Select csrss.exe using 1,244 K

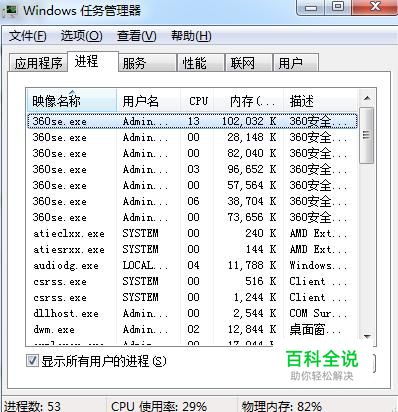[x=192, y=297]
